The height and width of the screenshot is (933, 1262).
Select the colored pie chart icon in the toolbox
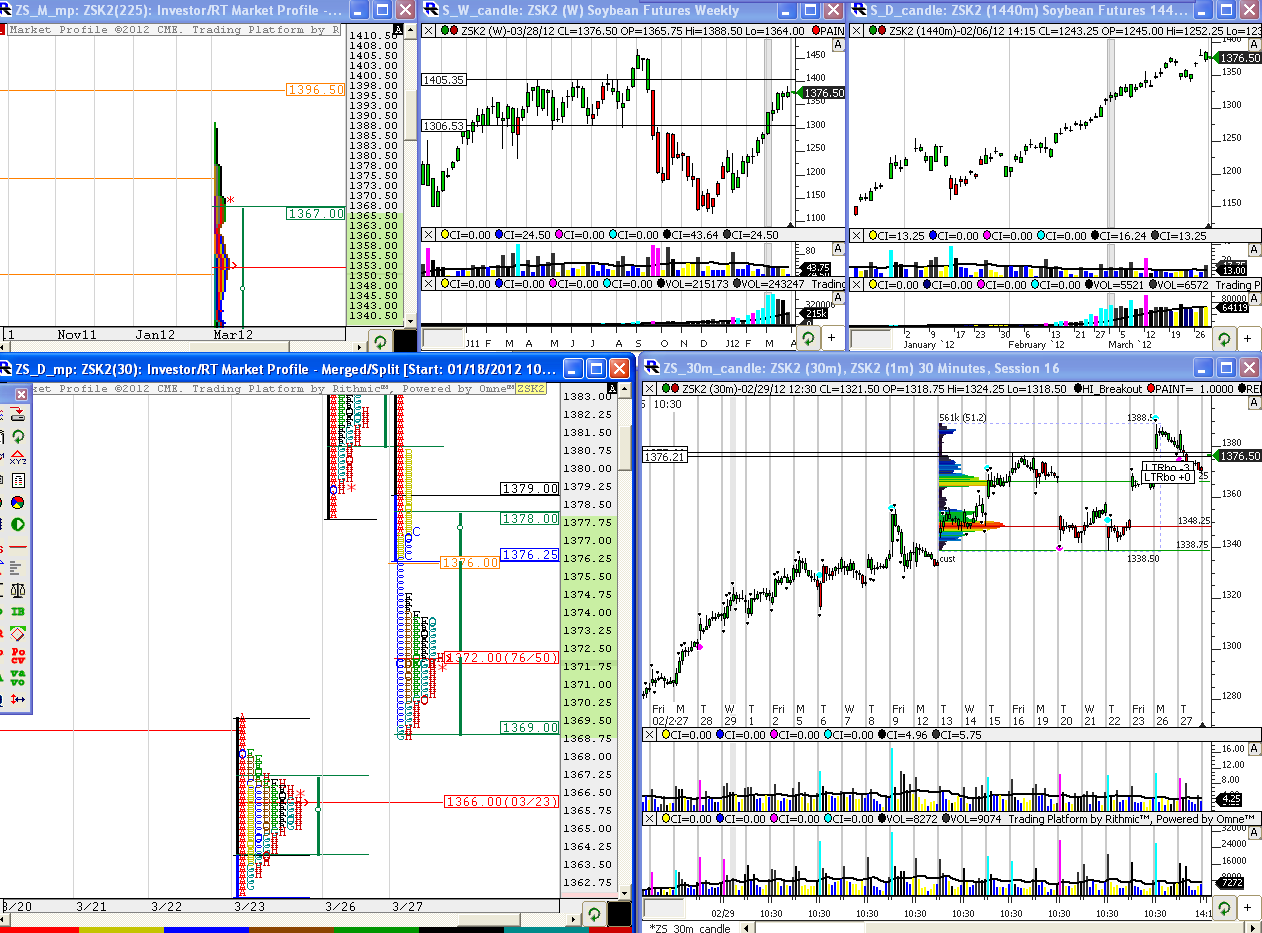pos(18,502)
